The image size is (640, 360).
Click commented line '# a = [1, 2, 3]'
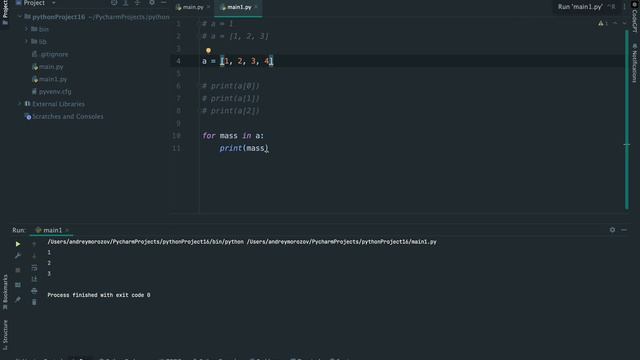tap(235, 36)
